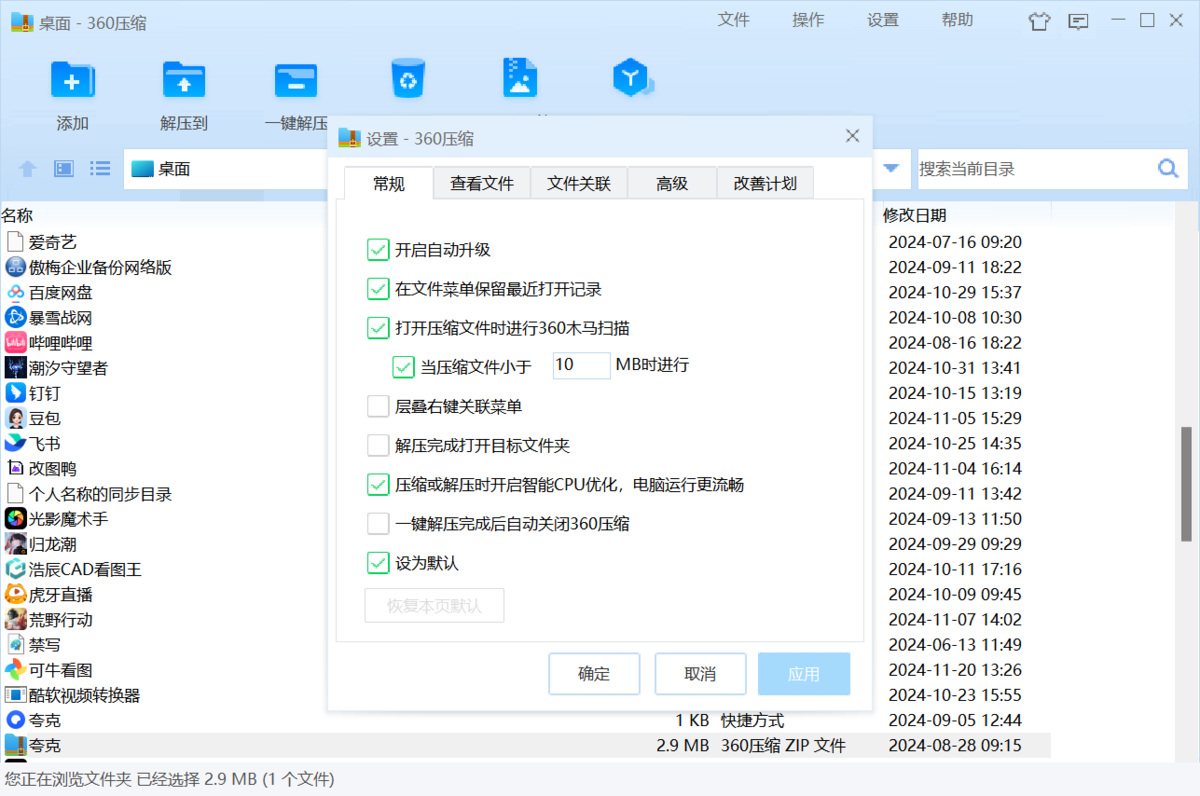
Task: Select the 钉钉 icon
Action: click(x=15, y=393)
